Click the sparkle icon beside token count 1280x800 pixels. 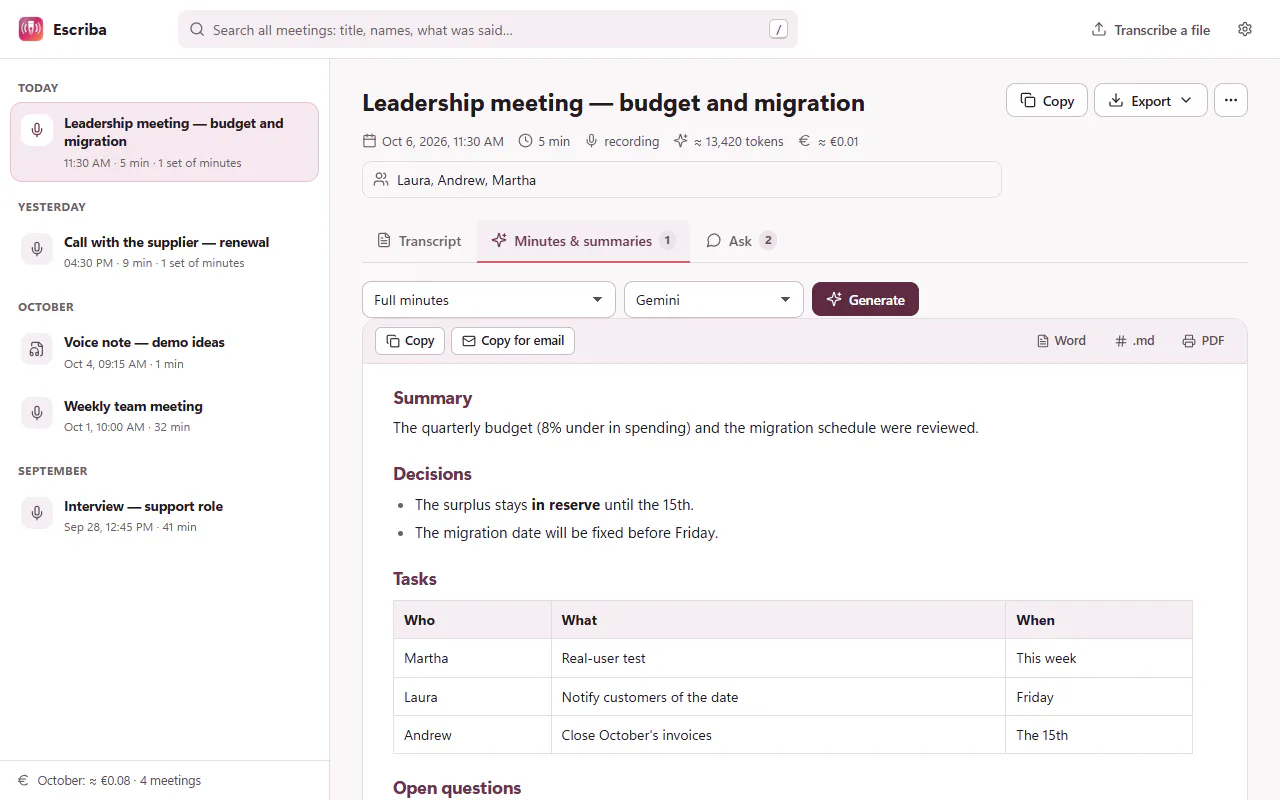[681, 141]
